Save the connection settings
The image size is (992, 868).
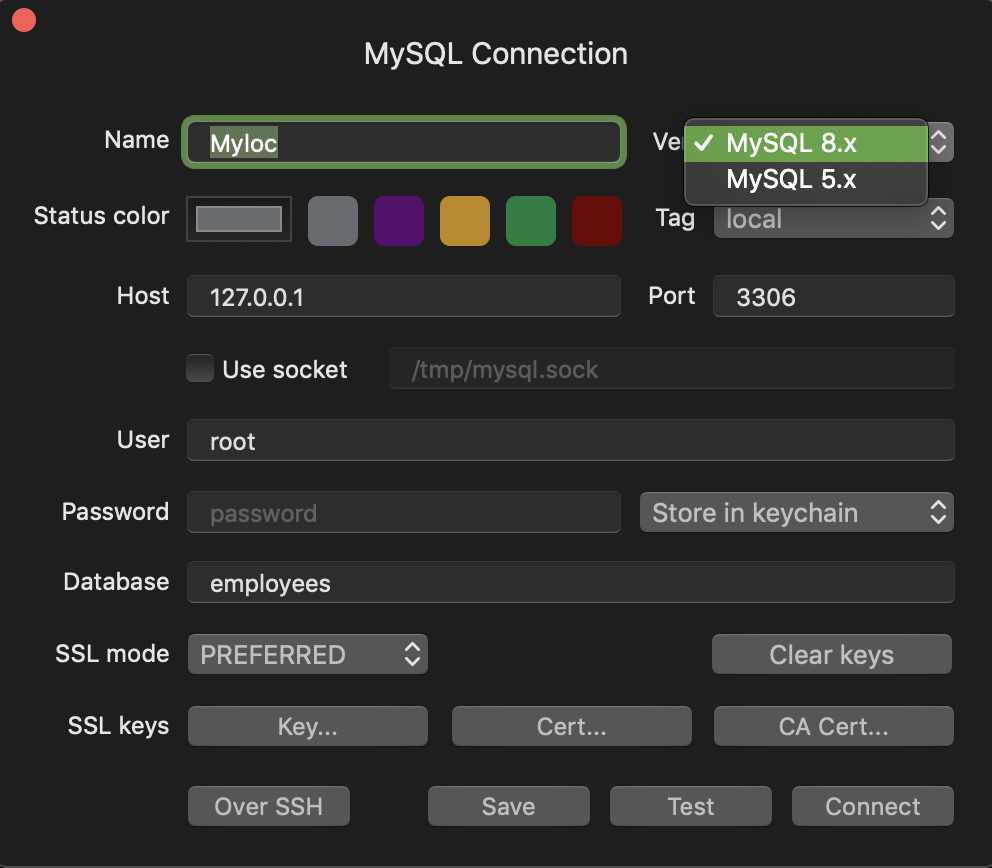tap(509, 806)
